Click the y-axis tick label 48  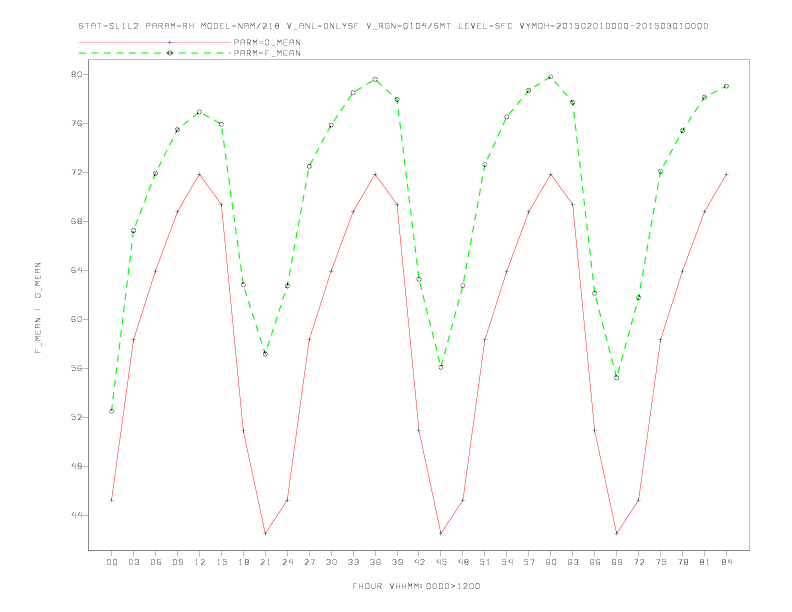(77, 466)
